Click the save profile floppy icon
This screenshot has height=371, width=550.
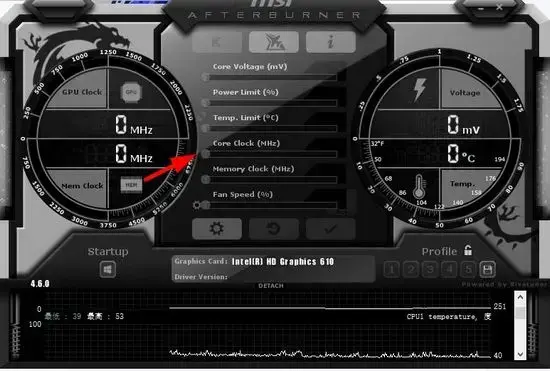click(x=487, y=269)
